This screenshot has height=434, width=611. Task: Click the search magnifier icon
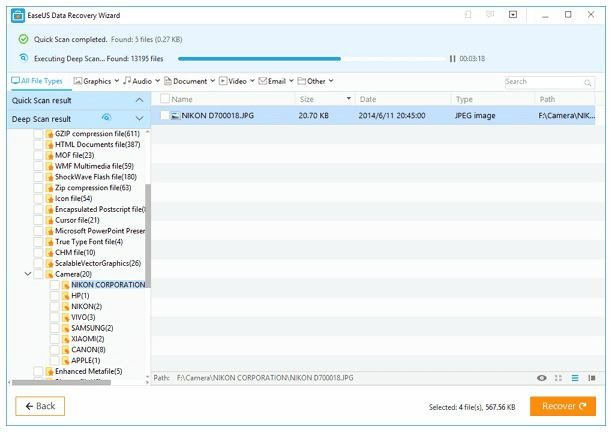click(x=588, y=83)
